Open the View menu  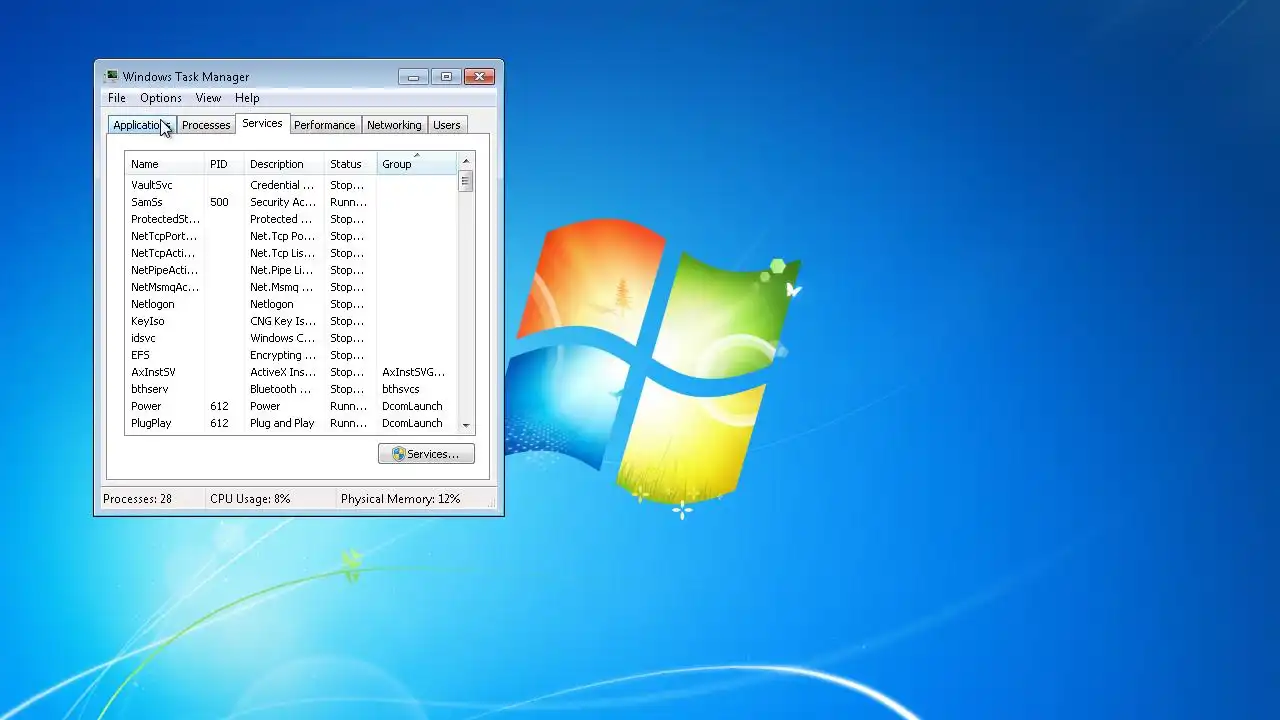[208, 98]
